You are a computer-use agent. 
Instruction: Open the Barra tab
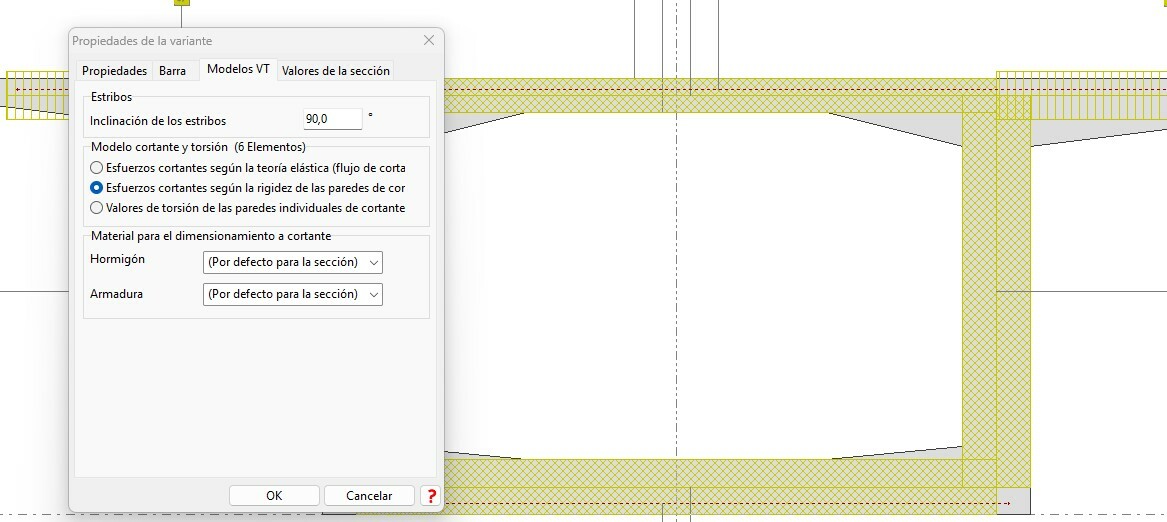click(172, 71)
